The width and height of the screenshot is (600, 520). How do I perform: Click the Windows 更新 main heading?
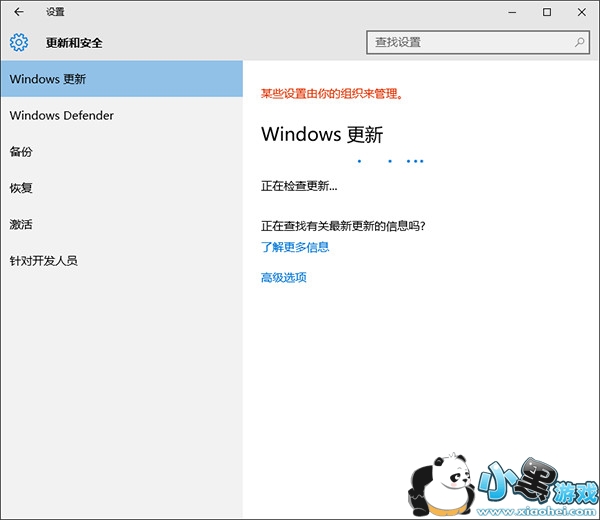(322, 134)
